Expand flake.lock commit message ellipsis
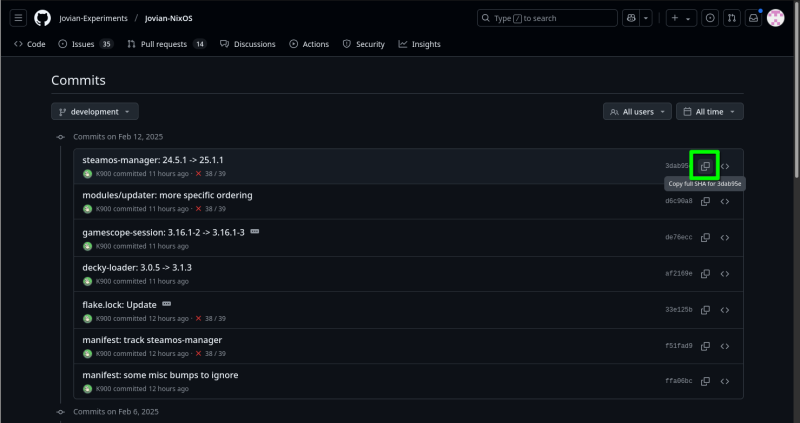Image resolution: width=800 pixels, height=423 pixels. click(x=166, y=304)
